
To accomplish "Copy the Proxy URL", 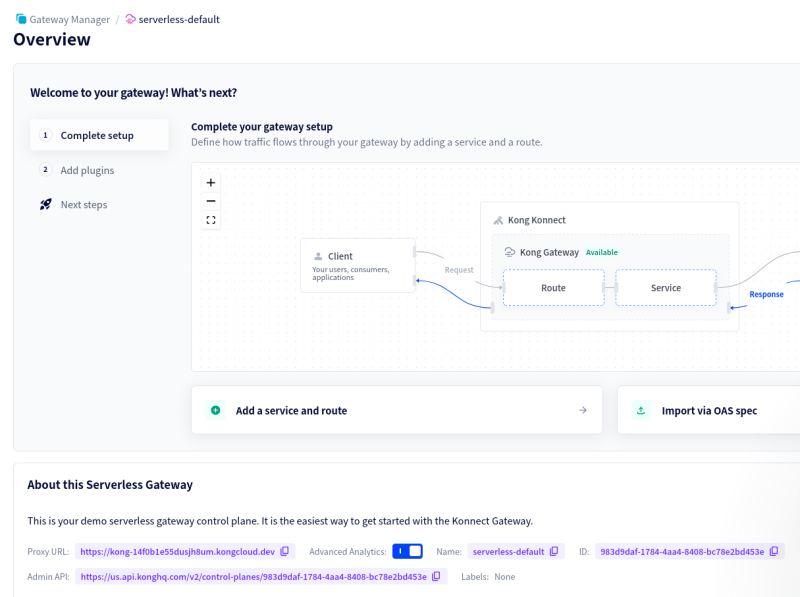I will click(x=285, y=551).
